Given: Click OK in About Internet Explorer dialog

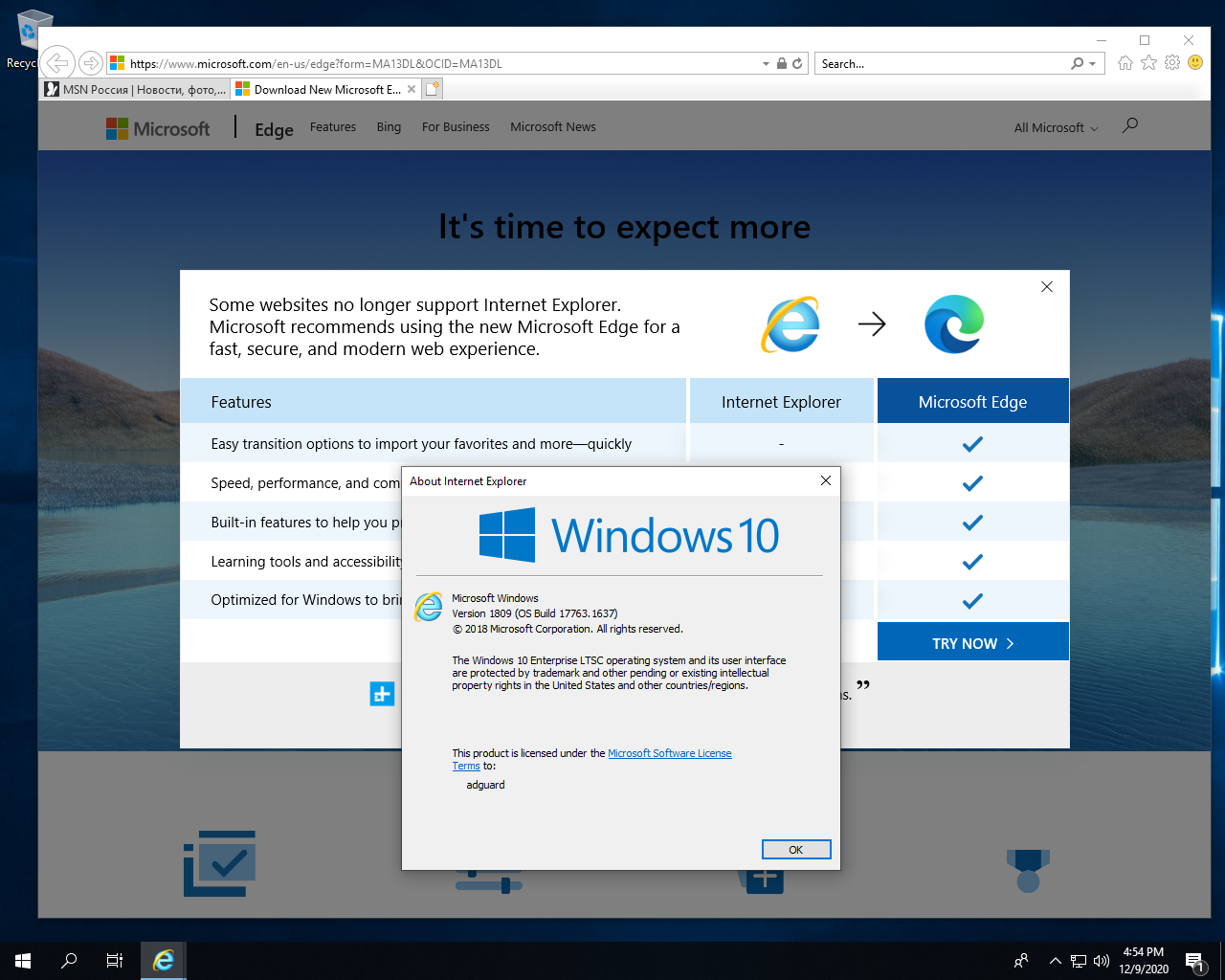Looking at the screenshot, I should coord(796,850).
